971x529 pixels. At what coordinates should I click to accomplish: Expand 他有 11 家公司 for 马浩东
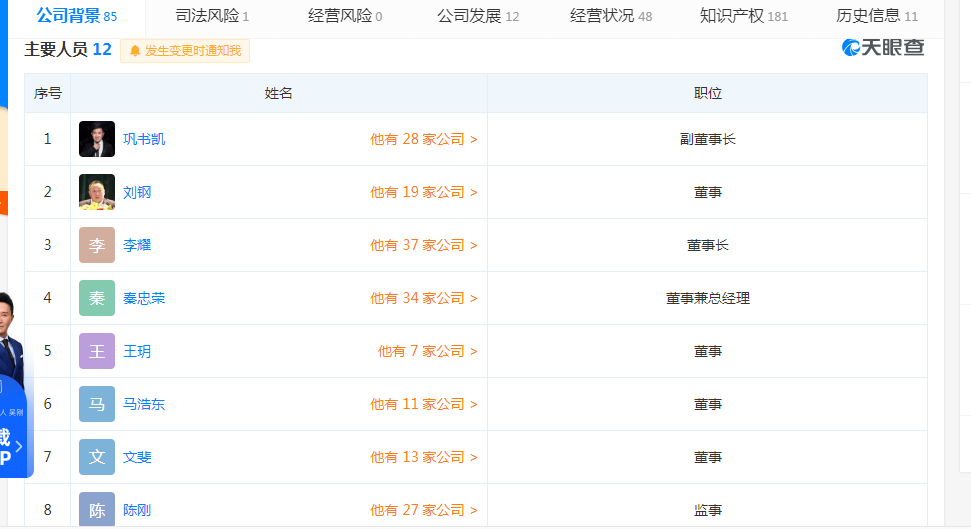tap(424, 404)
